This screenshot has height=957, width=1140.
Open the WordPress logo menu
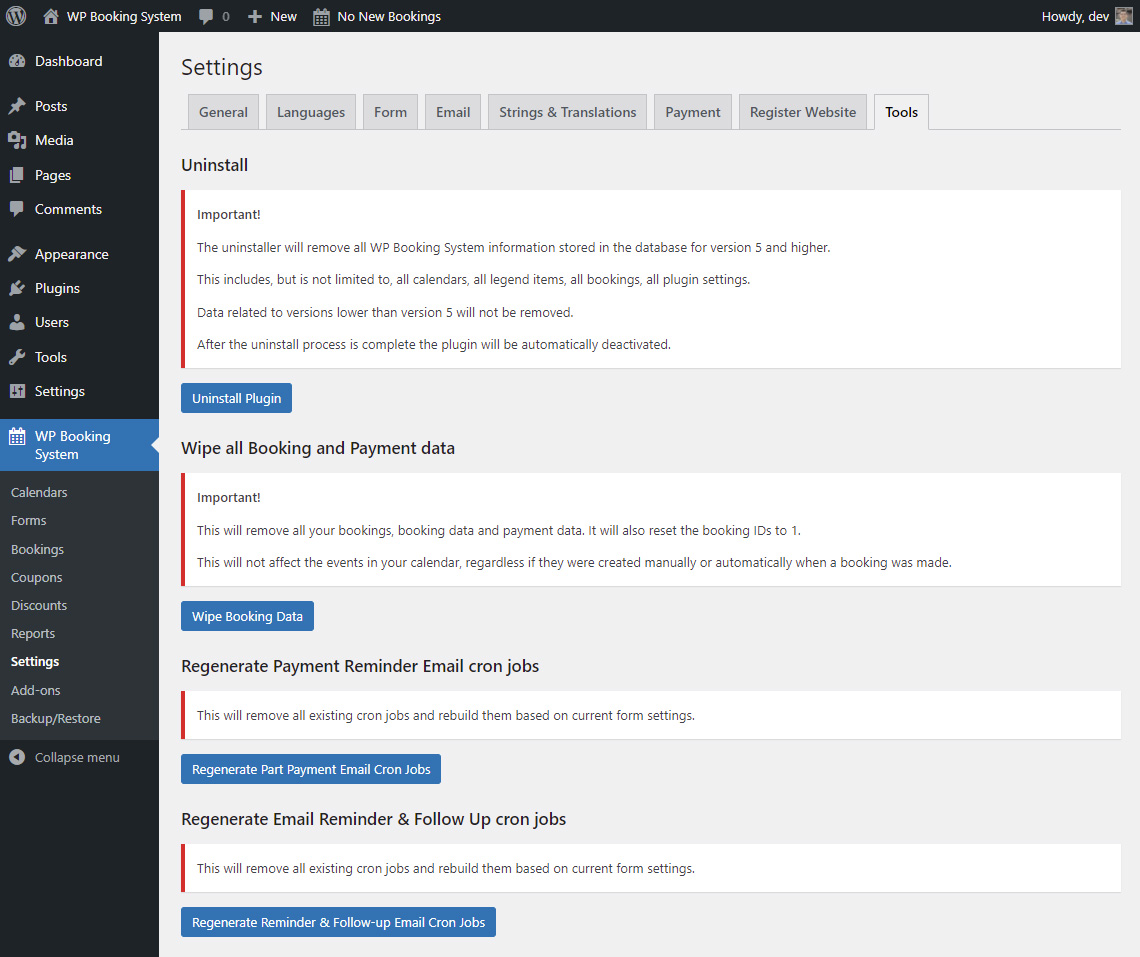click(x=15, y=16)
